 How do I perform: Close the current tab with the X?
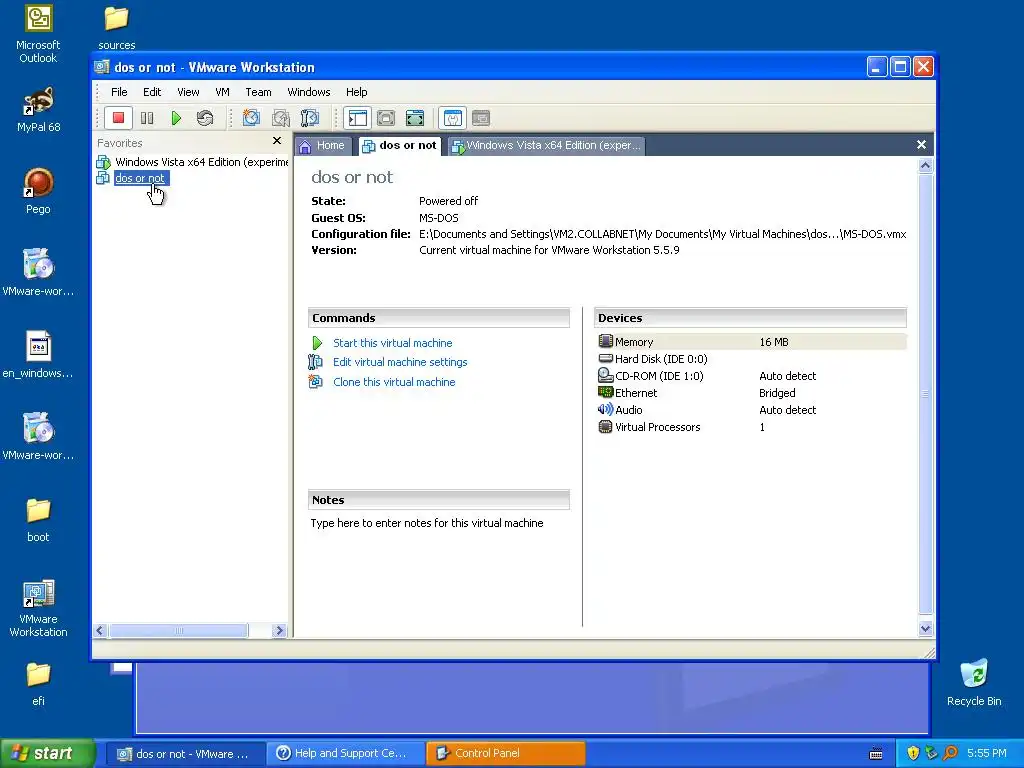point(921,145)
